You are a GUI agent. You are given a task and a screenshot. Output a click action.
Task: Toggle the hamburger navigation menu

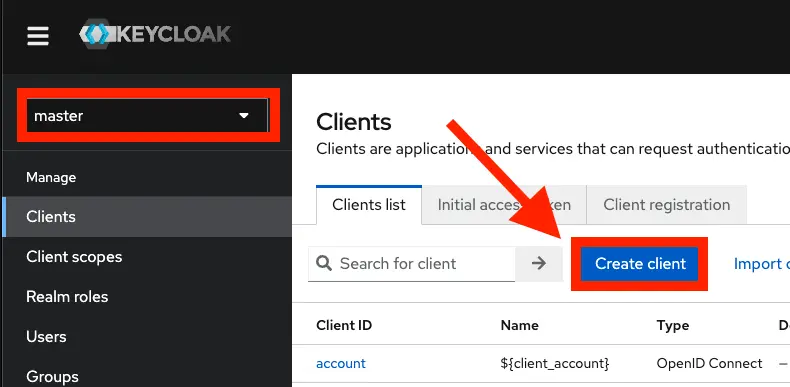(x=38, y=36)
